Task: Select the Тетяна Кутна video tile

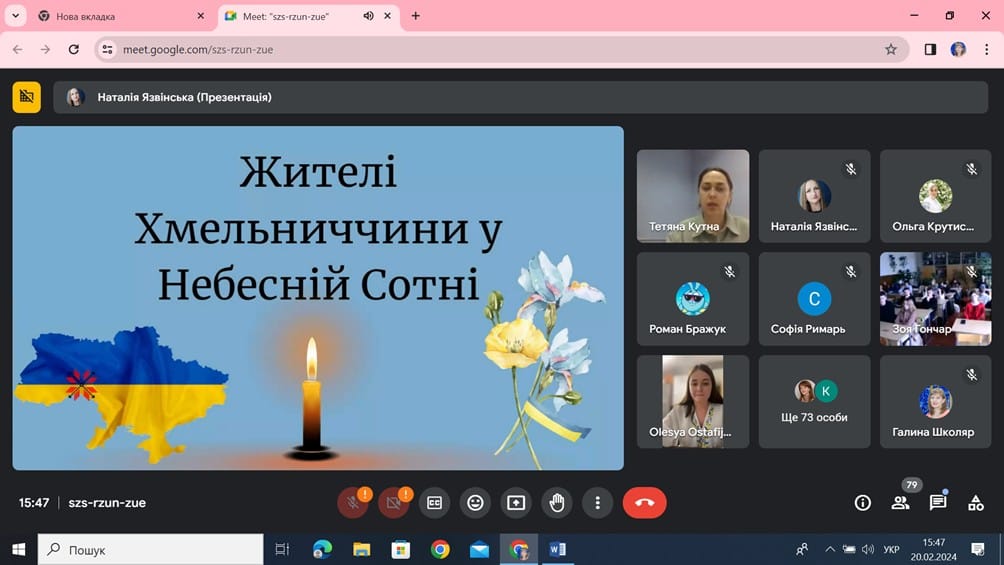Action: click(693, 196)
